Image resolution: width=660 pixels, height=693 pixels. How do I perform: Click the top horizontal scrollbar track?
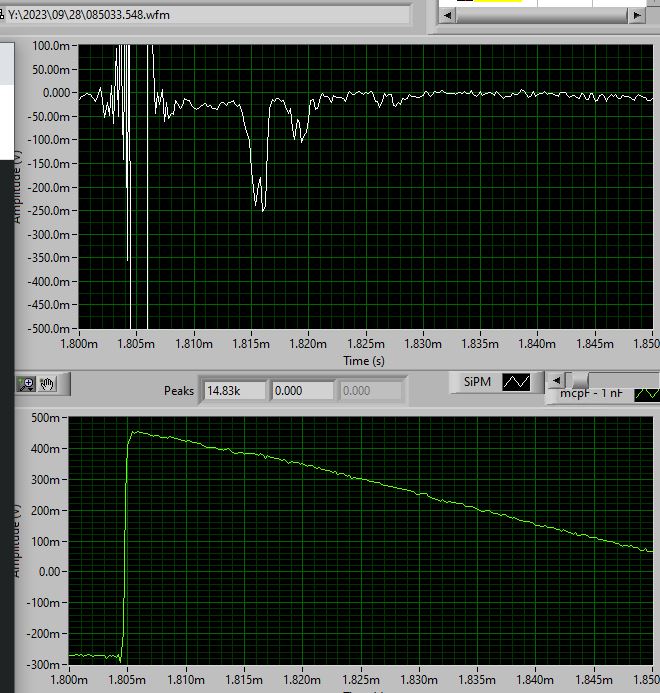(x=542, y=15)
